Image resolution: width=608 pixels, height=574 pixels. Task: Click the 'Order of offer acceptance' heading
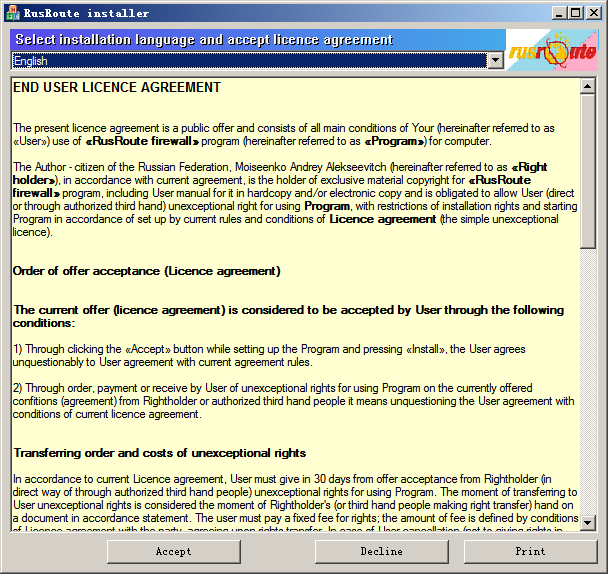coord(147,271)
